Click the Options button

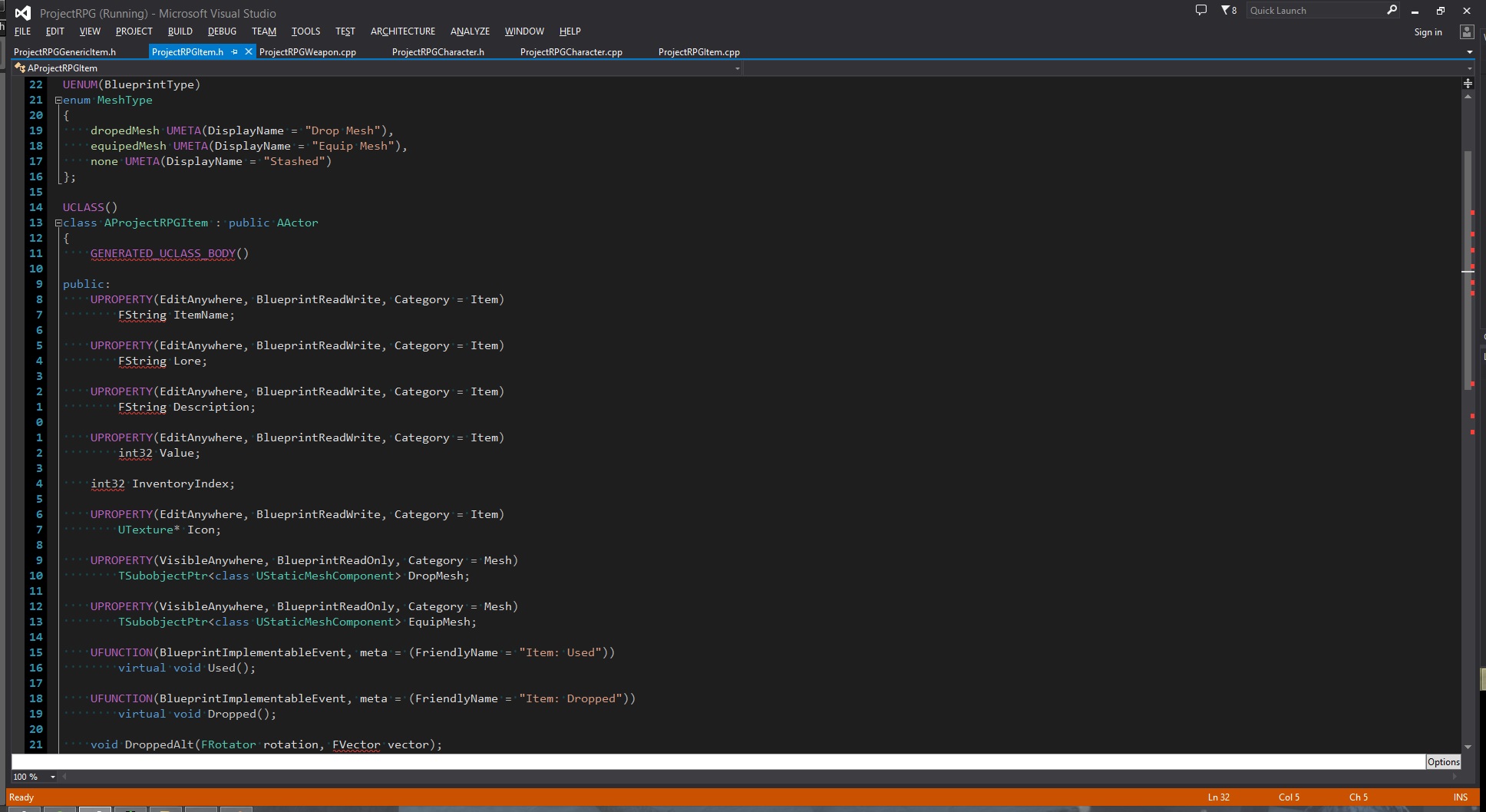pyautogui.click(x=1443, y=761)
